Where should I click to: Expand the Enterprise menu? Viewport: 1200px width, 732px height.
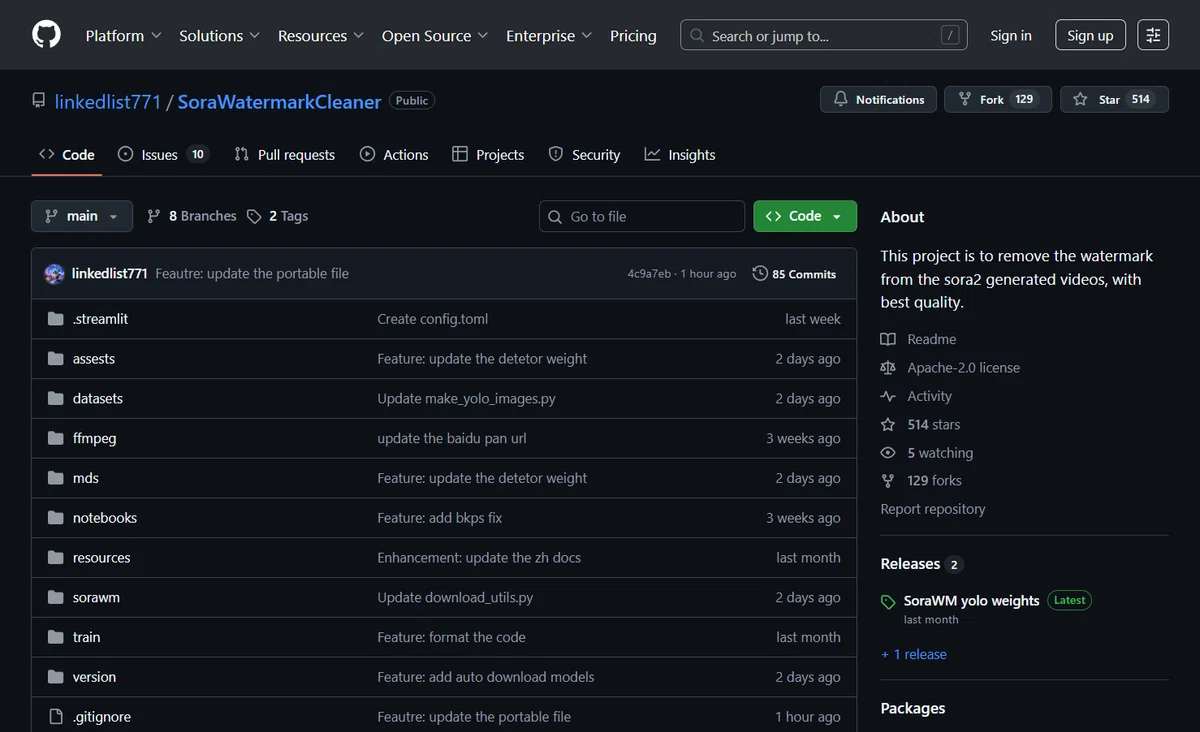549,35
